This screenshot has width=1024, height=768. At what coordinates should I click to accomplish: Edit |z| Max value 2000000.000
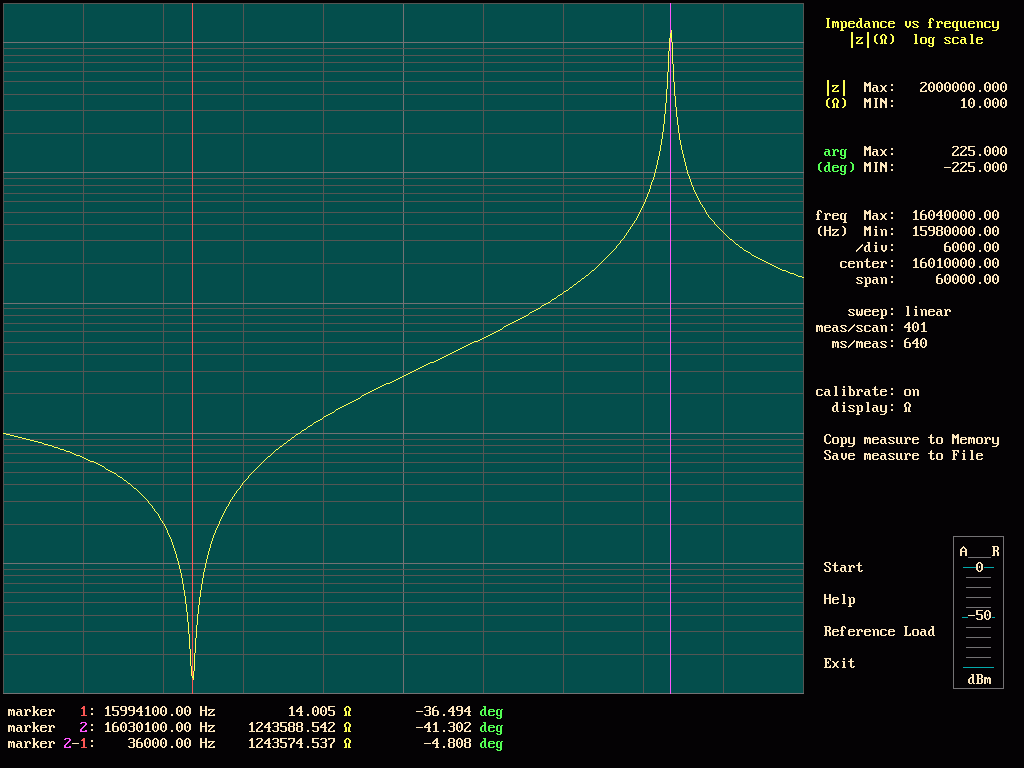coord(963,87)
